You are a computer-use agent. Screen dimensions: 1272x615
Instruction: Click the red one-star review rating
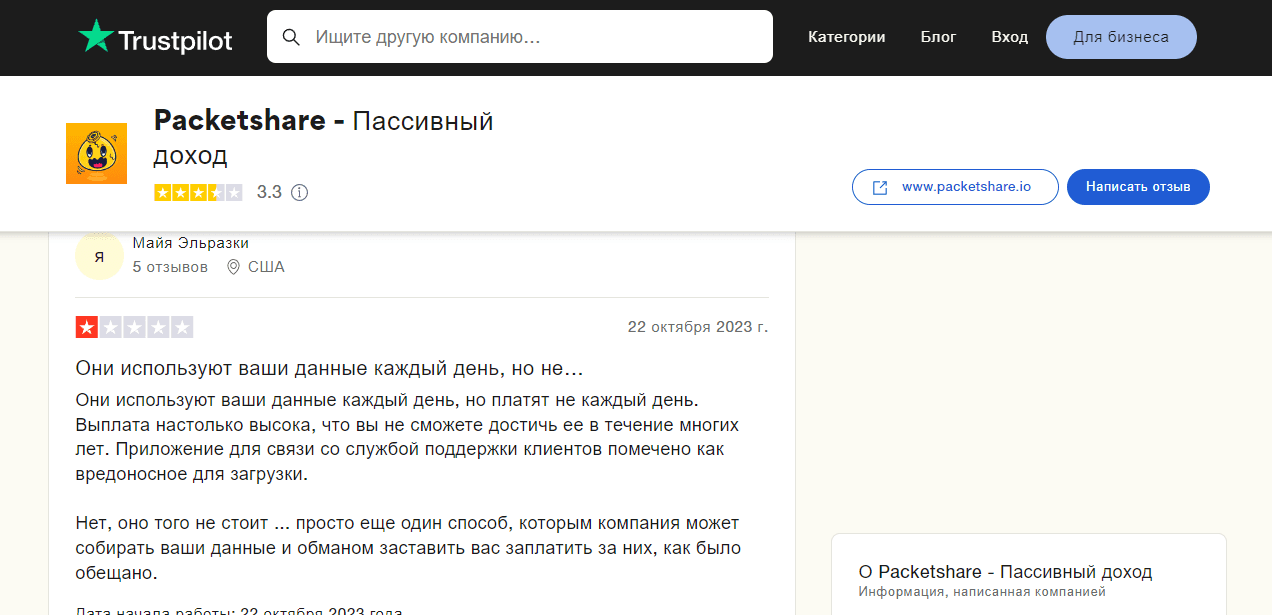(x=134, y=327)
